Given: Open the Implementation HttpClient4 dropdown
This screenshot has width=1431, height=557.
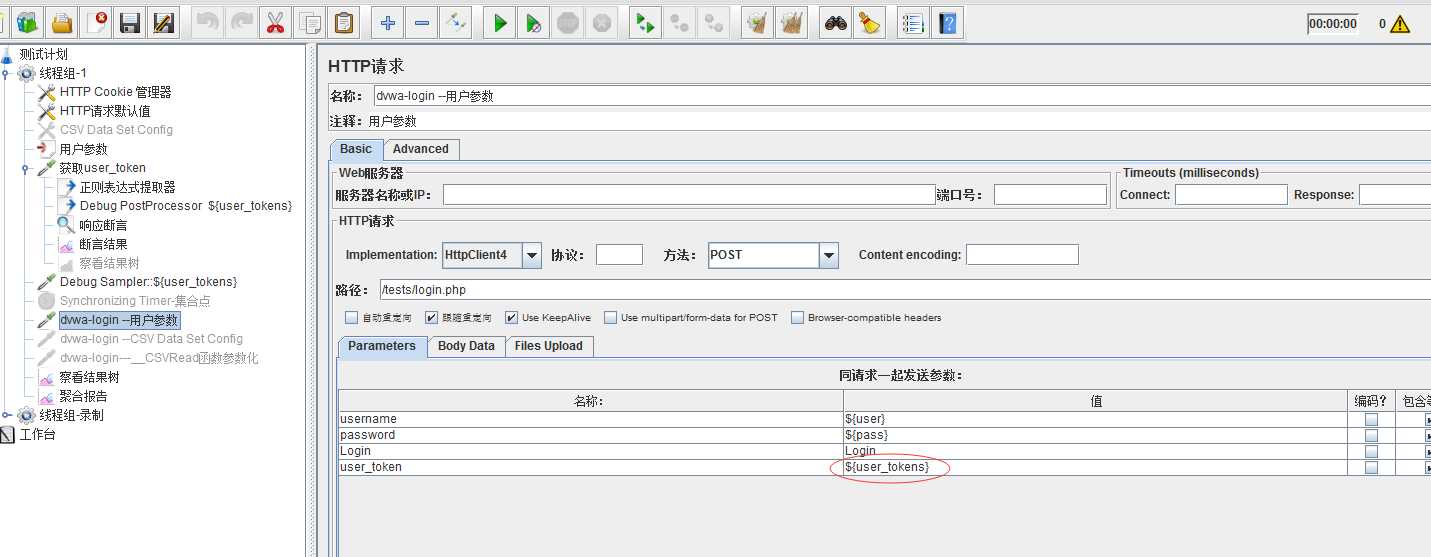Looking at the screenshot, I should (532, 255).
